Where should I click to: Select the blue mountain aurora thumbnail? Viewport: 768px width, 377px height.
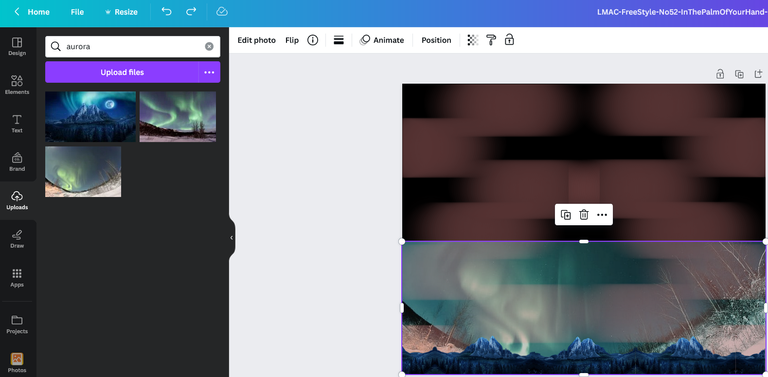(x=91, y=117)
